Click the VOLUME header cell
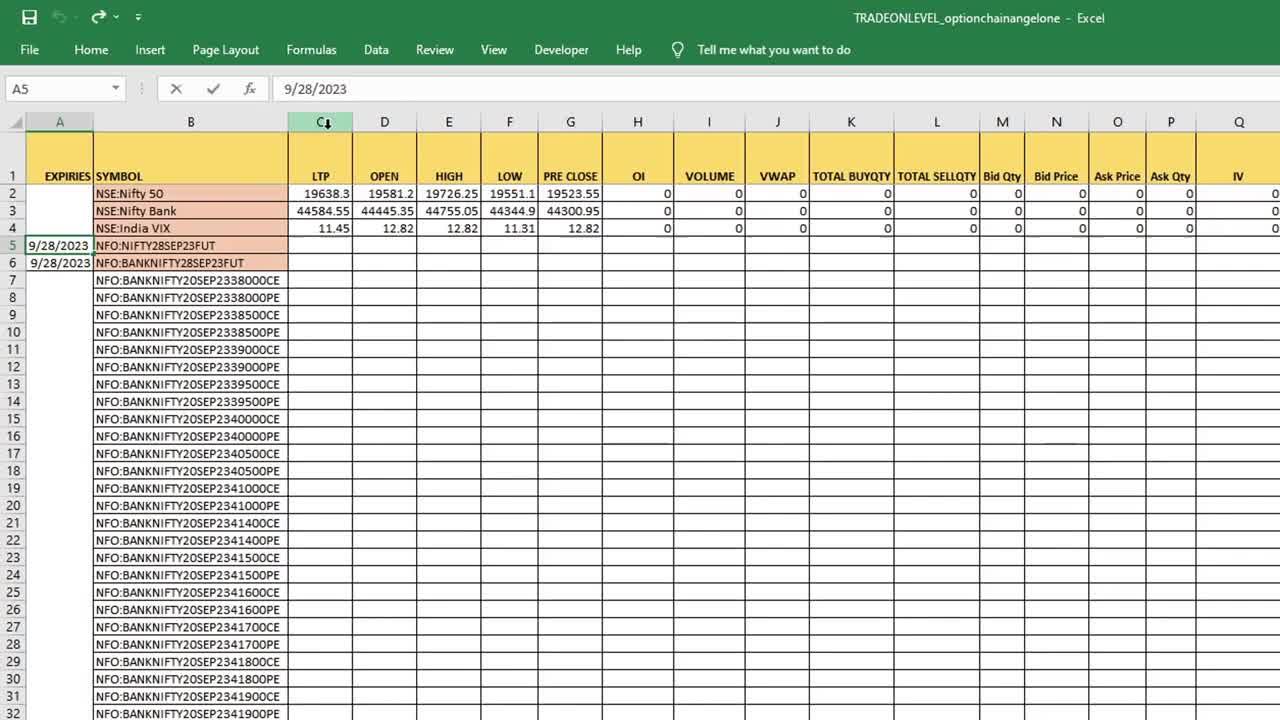 709,158
